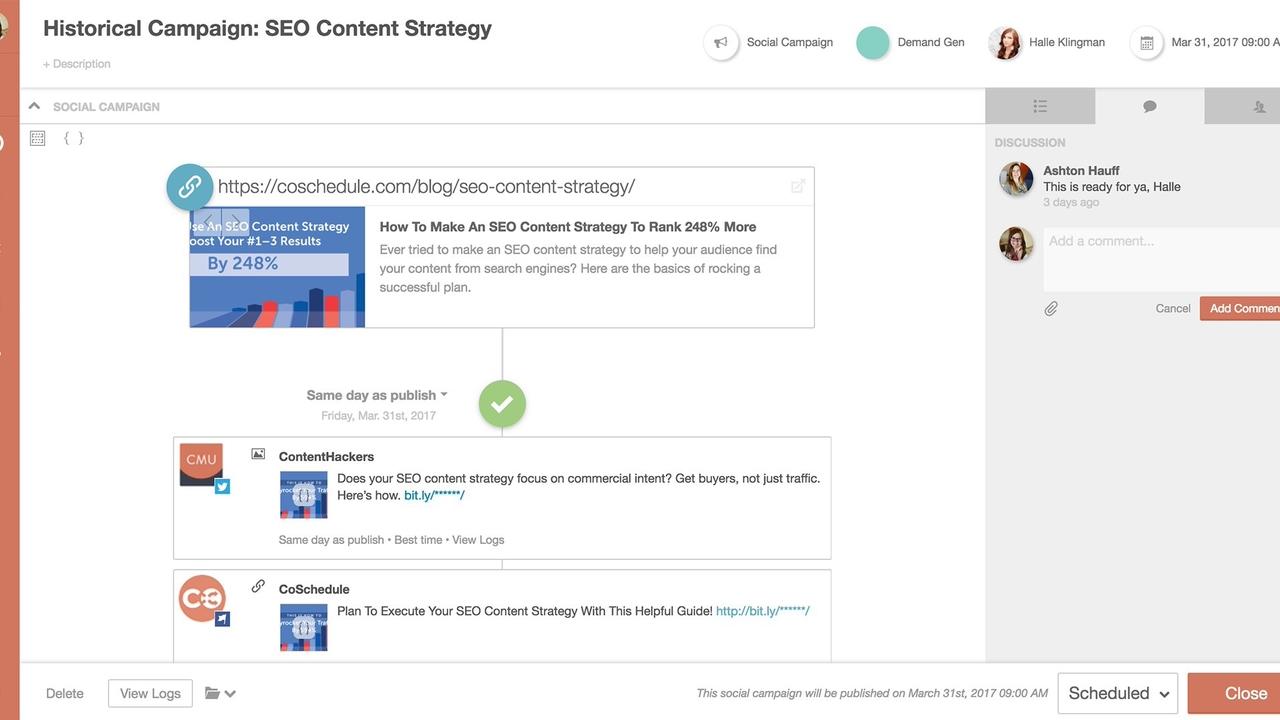Switch to the contributors tab
Image resolution: width=1280 pixels, height=720 pixels.
coord(1242,106)
